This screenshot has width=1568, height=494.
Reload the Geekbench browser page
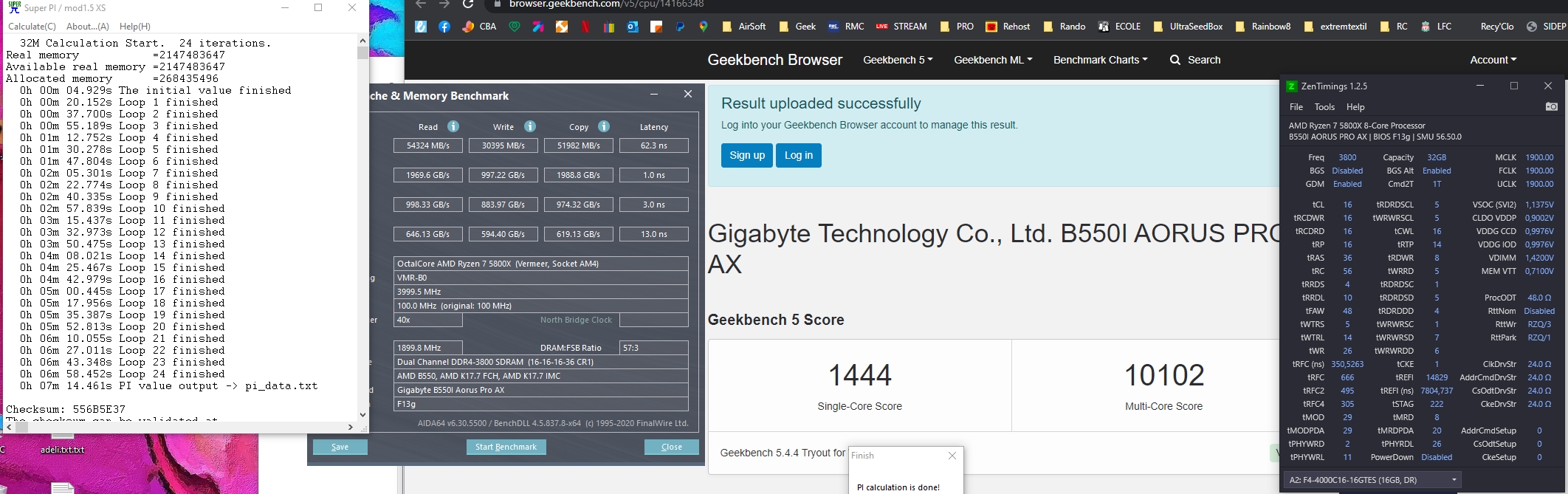tap(467, 4)
